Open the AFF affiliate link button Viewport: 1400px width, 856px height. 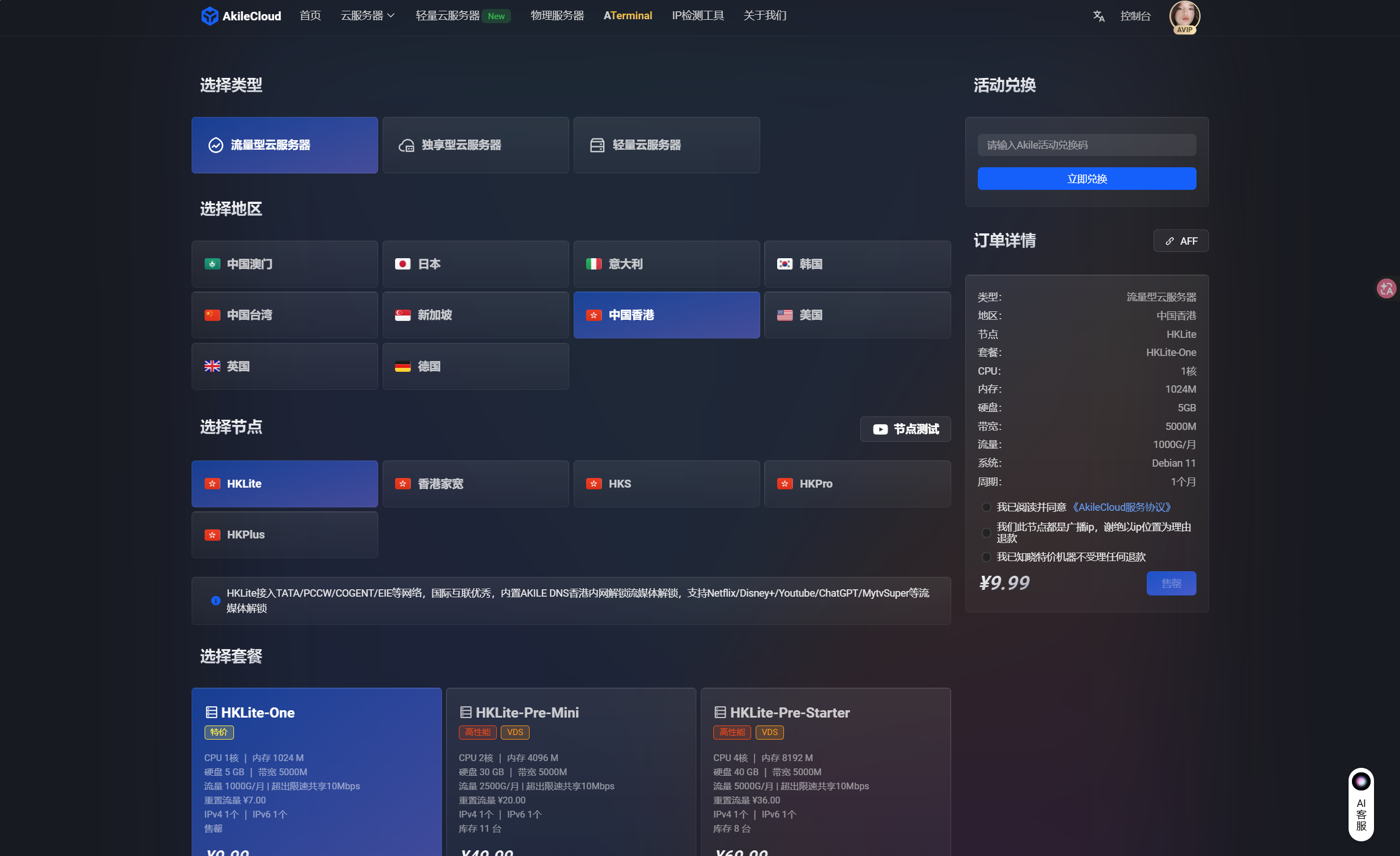(x=1180, y=241)
